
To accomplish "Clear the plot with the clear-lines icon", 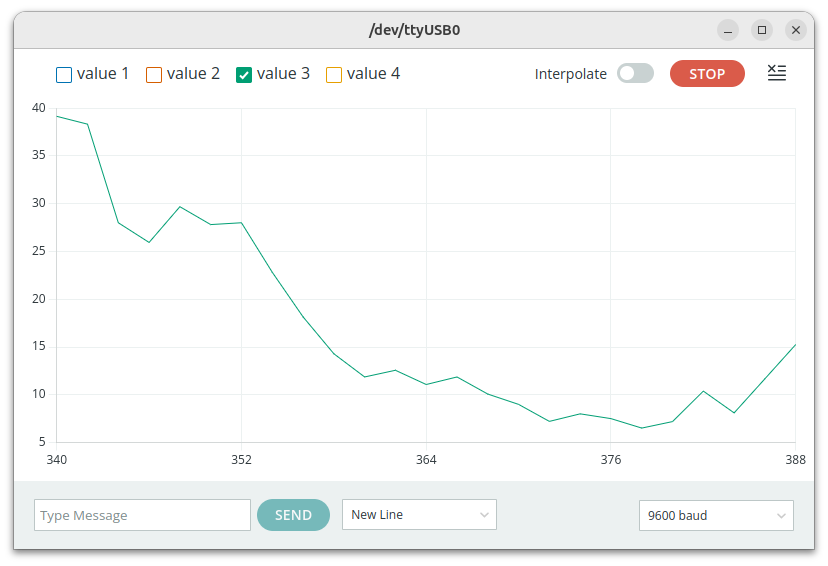I will [777, 73].
